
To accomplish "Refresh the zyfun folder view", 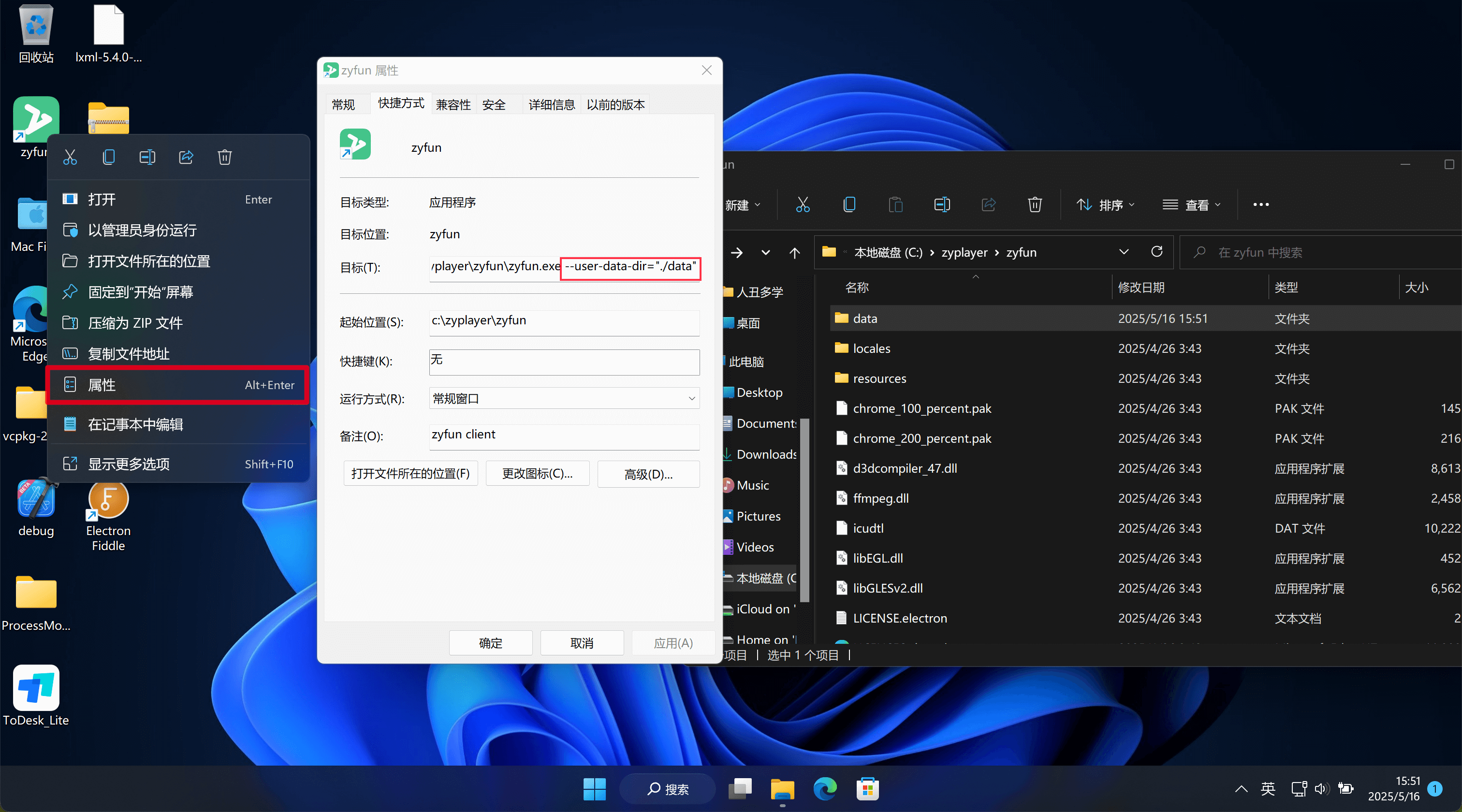I will tap(1157, 252).
